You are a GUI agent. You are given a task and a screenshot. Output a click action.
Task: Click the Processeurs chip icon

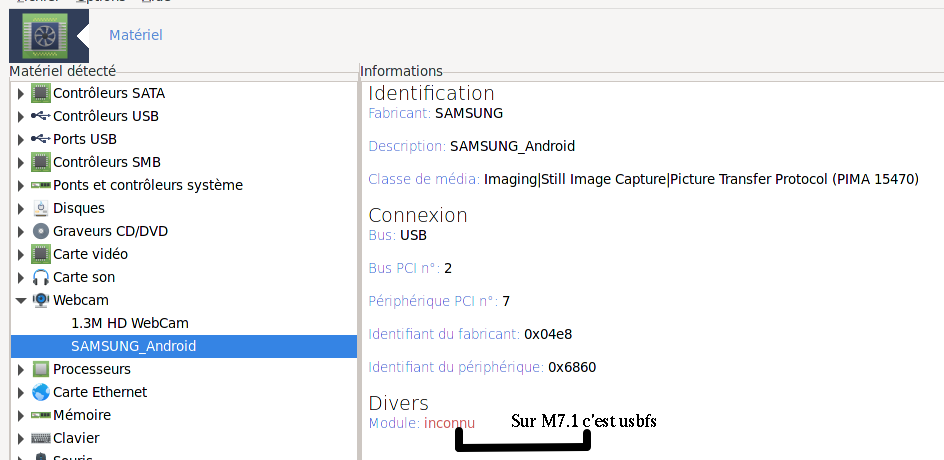(41, 369)
